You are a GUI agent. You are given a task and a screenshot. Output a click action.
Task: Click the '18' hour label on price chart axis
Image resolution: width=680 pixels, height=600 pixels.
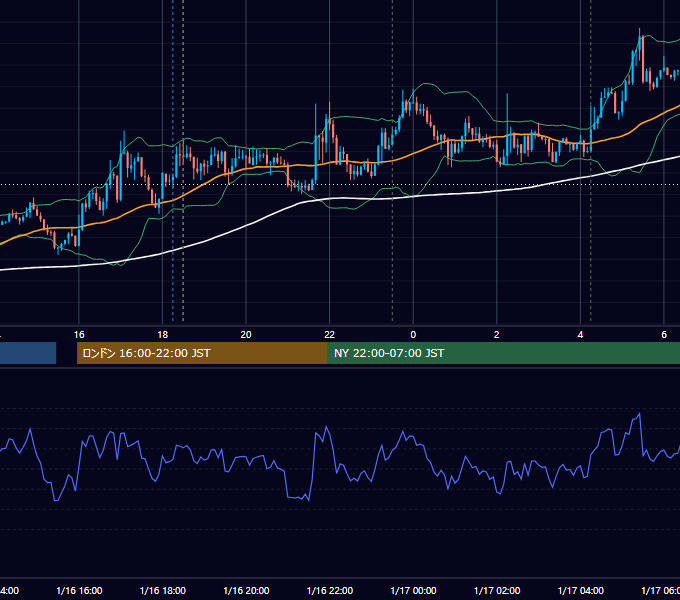pyautogui.click(x=163, y=335)
